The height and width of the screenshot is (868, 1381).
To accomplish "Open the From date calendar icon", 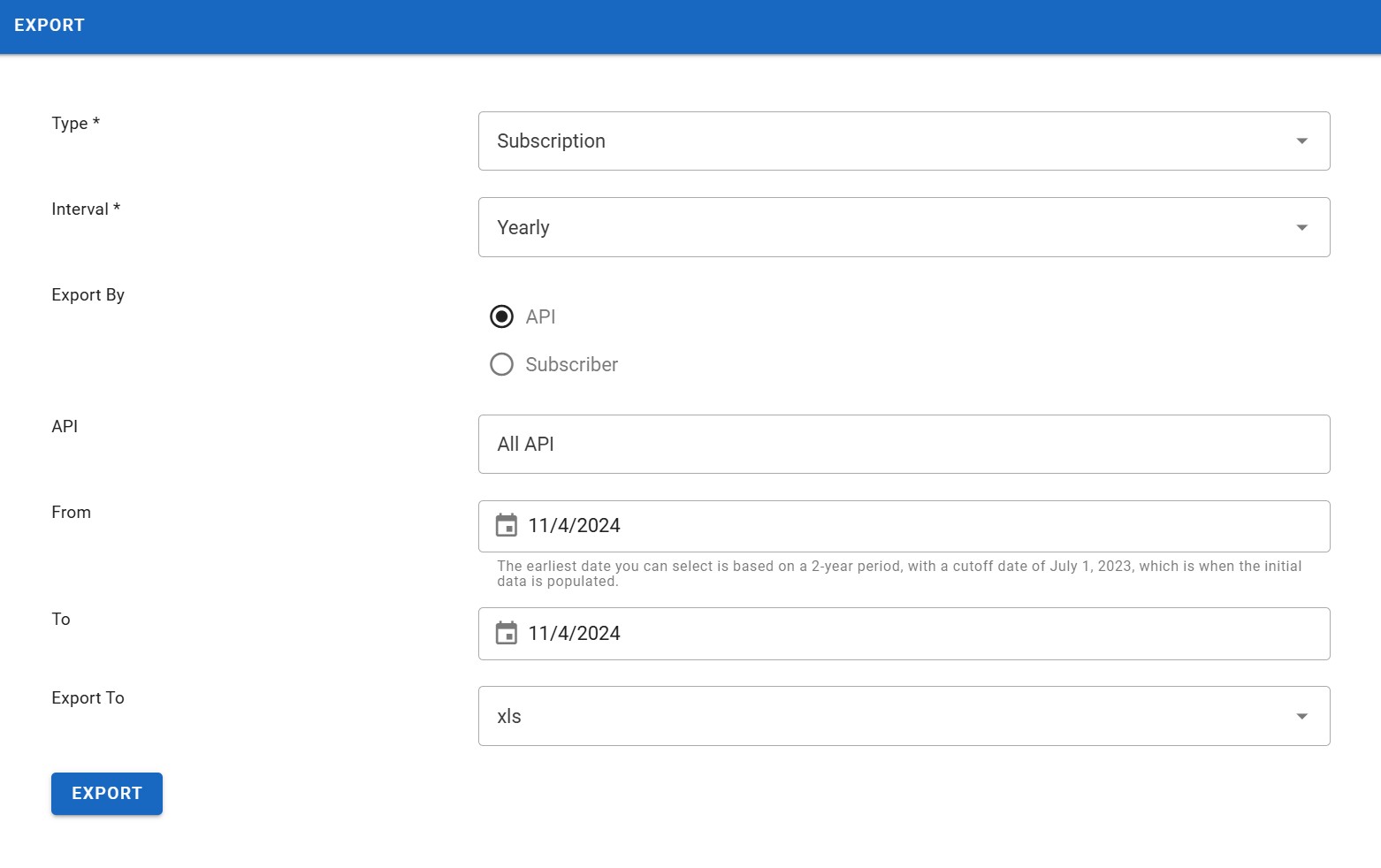I will tap(506, 526).
